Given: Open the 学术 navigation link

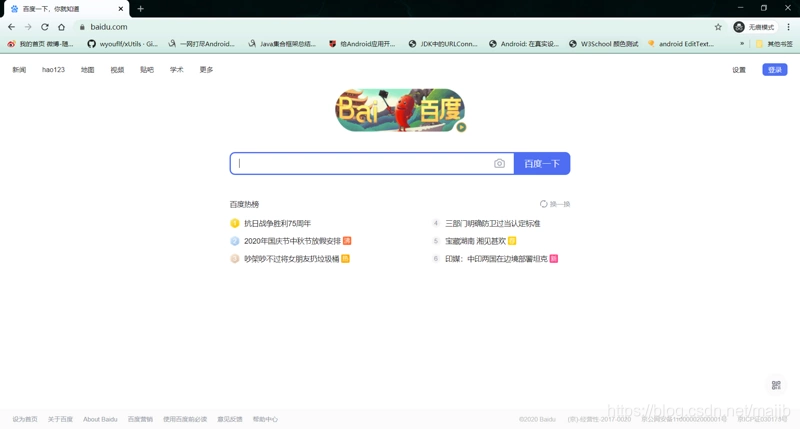Looking at the screenshot, I should pos(177,70).
